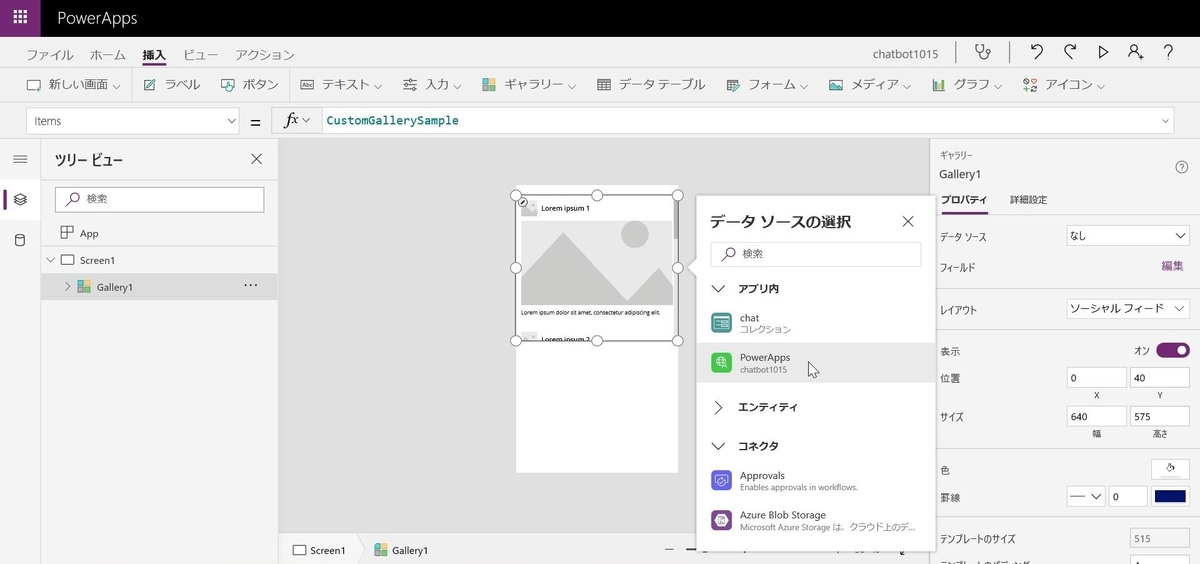Redo the last action
Screen dimensions: 1200x564
(1070, 53)
